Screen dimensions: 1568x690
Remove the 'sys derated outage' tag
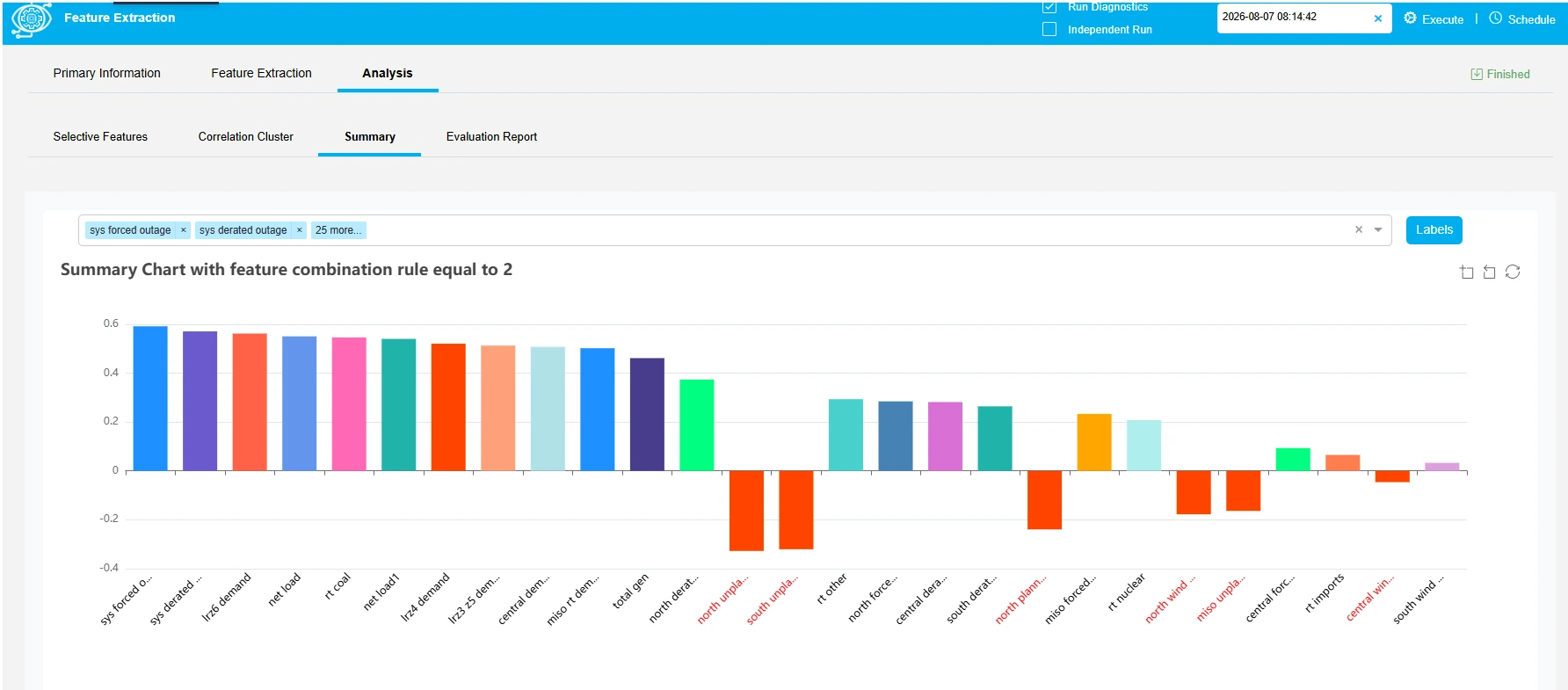300,230
